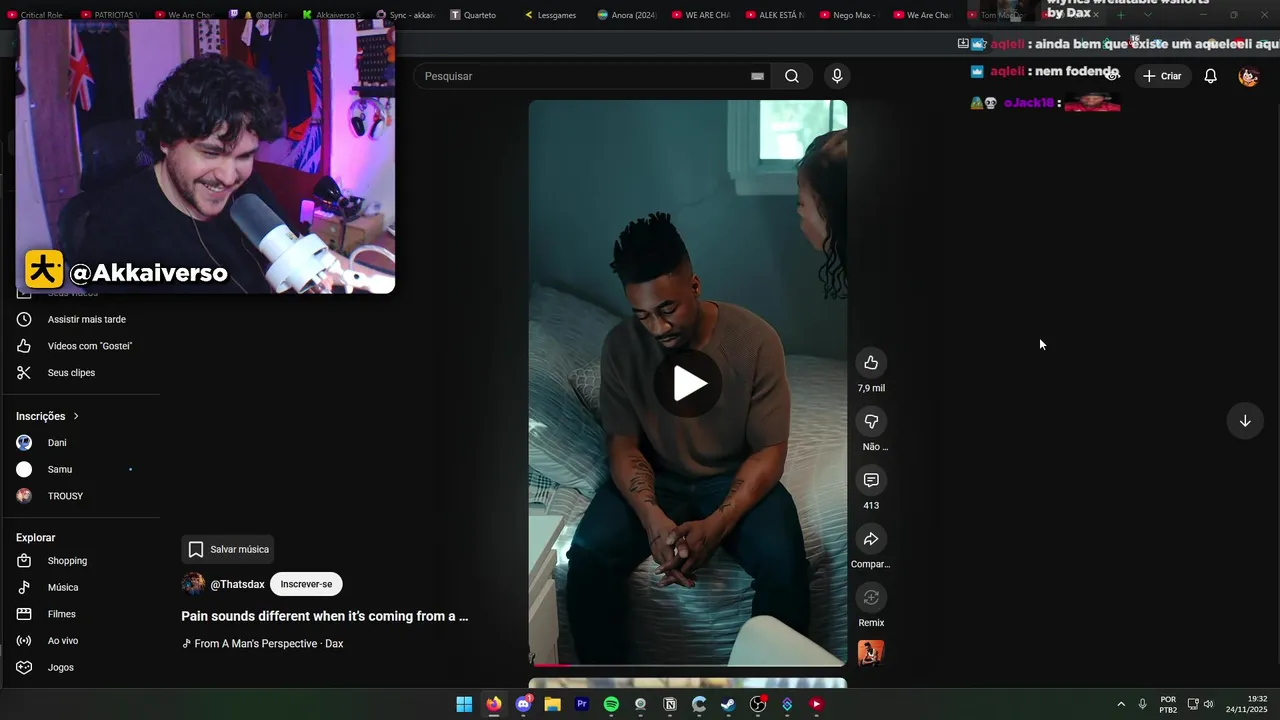Search with voice microphone button

point(837,76)
